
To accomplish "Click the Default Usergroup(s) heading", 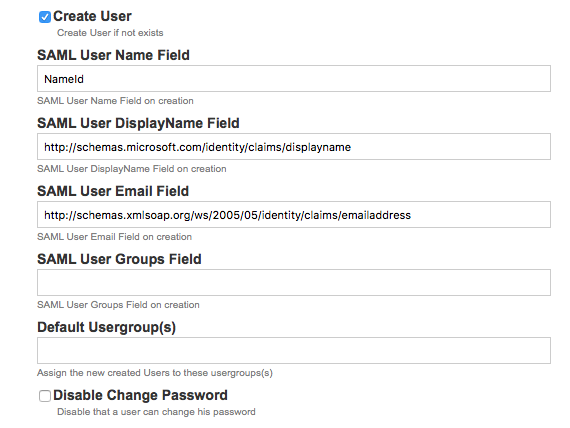I will point(107,327).
